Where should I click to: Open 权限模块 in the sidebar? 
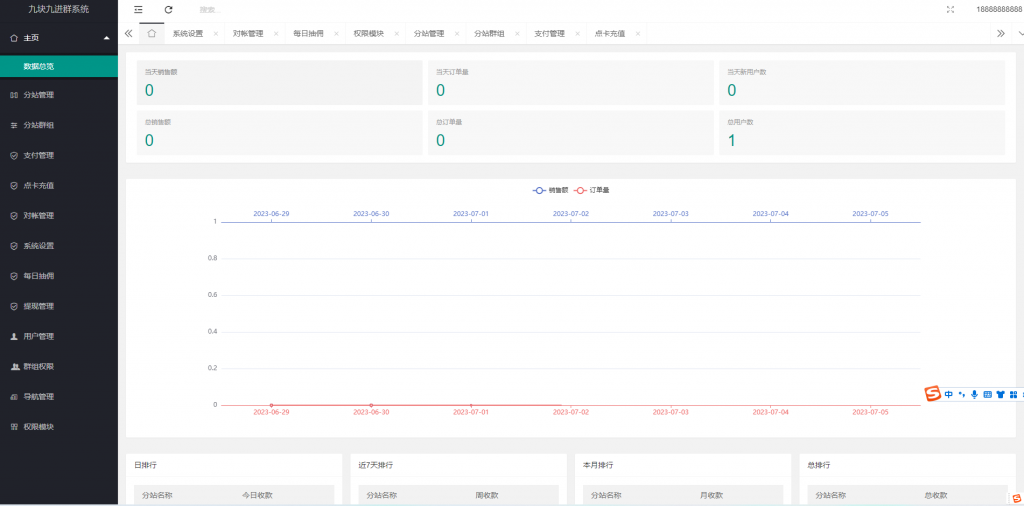point(59,427)
